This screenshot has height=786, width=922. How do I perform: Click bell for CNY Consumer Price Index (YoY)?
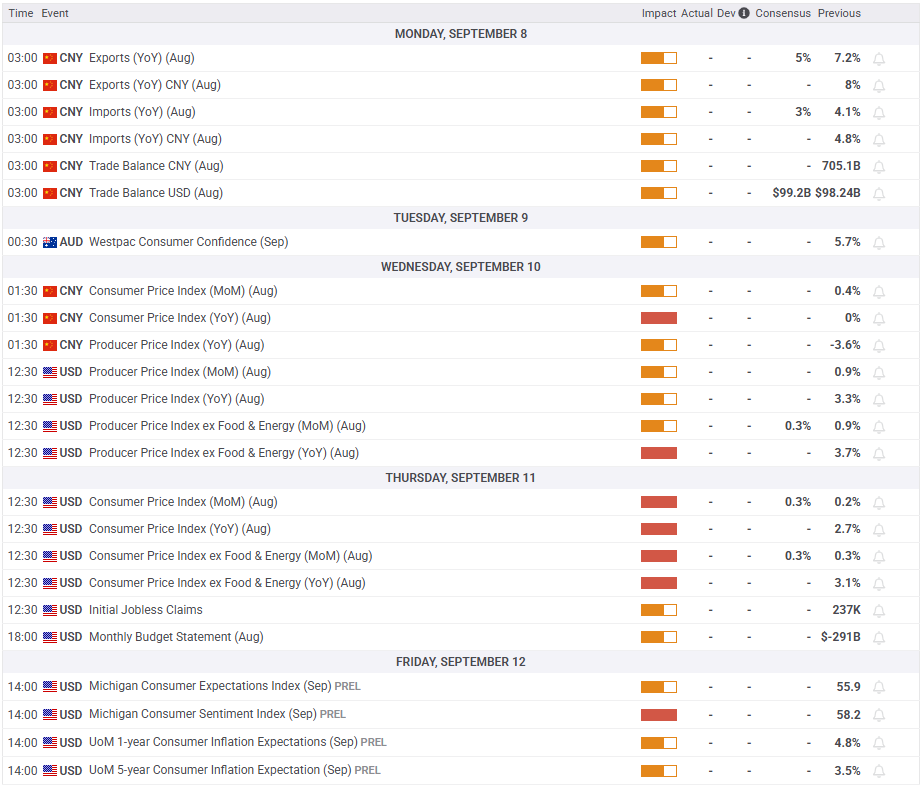(x=878, y=319)
